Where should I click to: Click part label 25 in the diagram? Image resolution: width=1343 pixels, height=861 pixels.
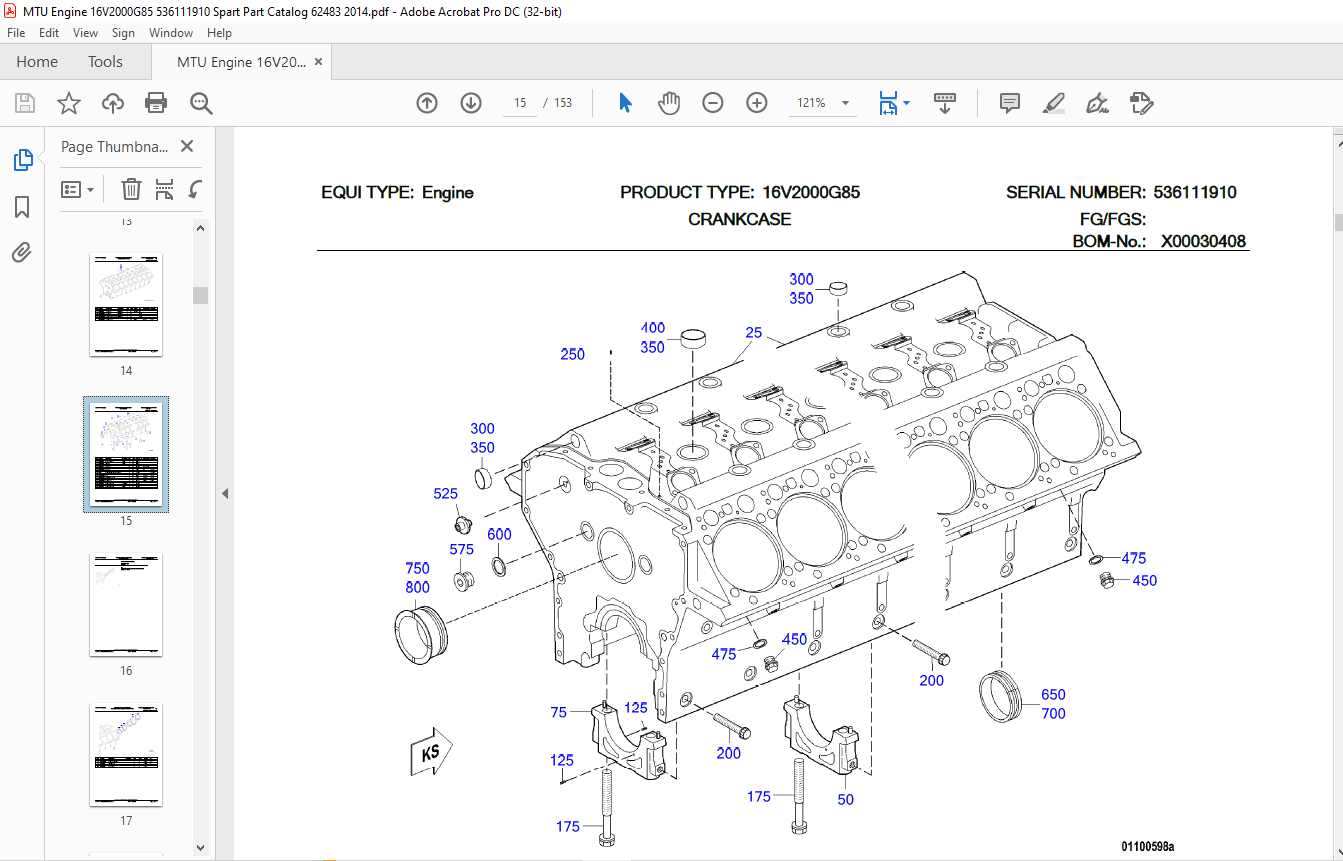point(753,332)
